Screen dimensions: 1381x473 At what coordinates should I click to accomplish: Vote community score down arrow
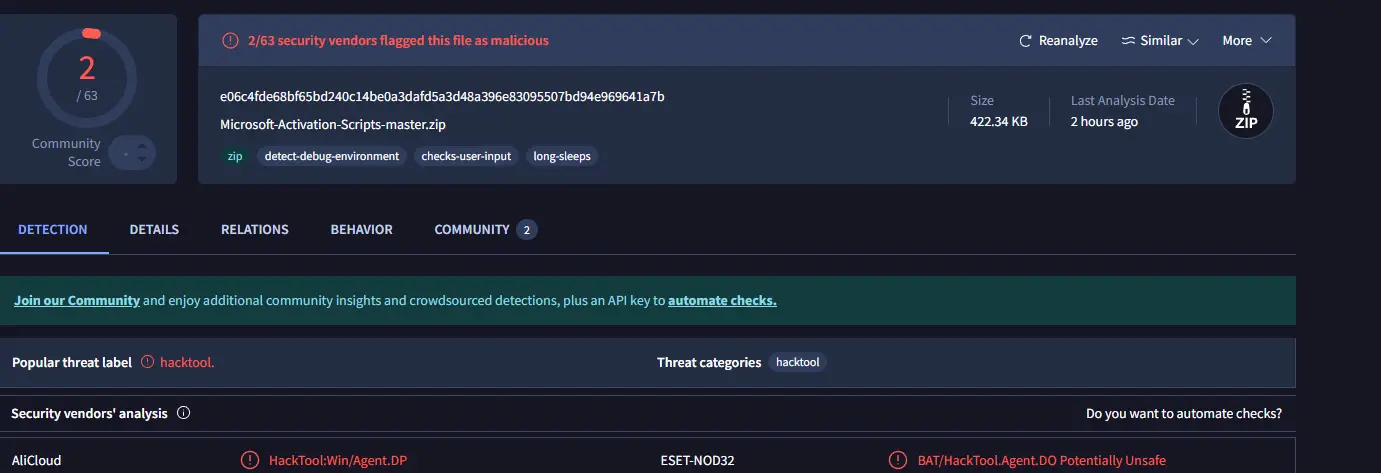pos(142,160)
